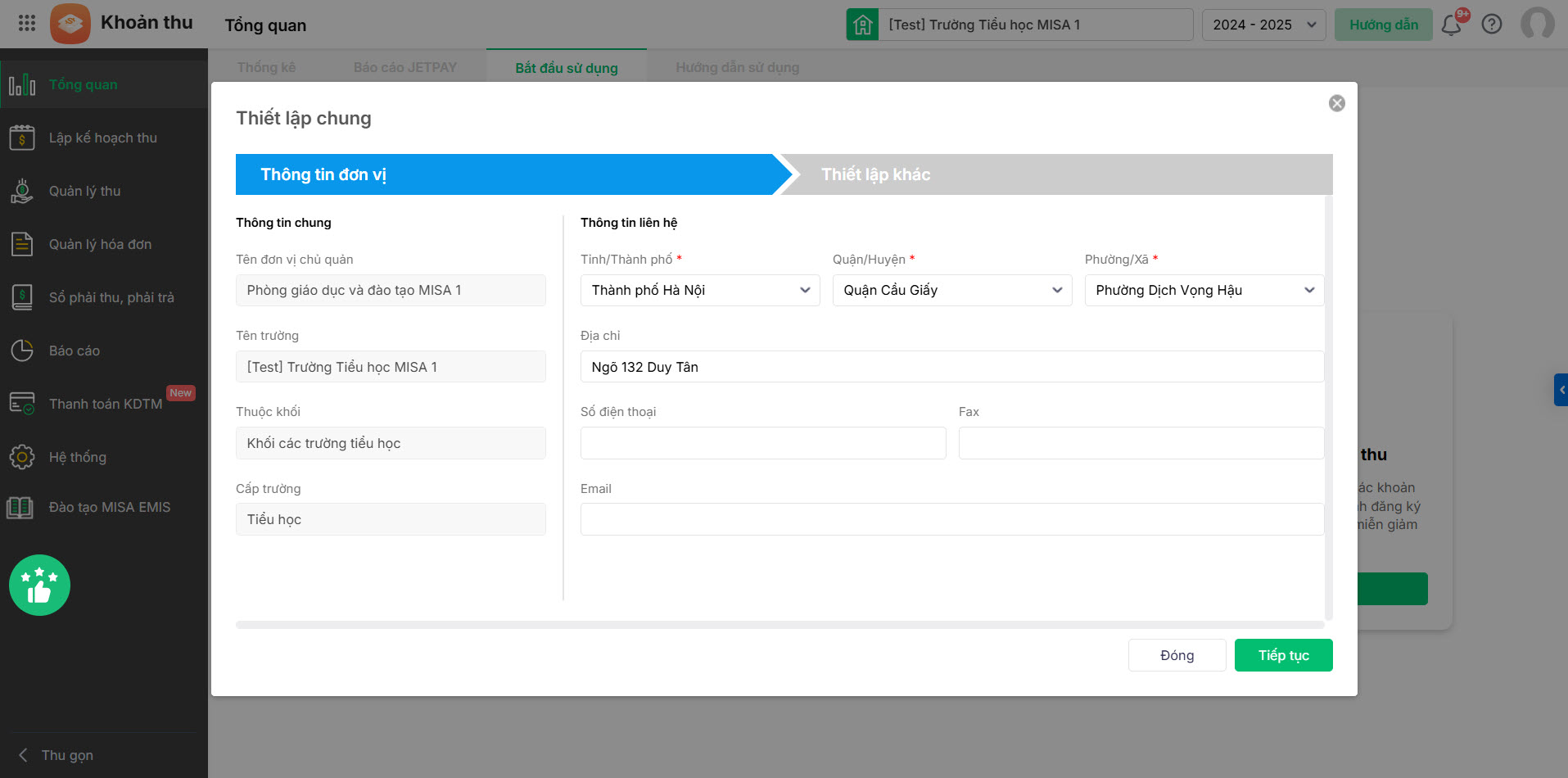Open Đào tạo MISA EMIS menu
The width and height of the screenshot is (1568, 778).
coord(104,508)
